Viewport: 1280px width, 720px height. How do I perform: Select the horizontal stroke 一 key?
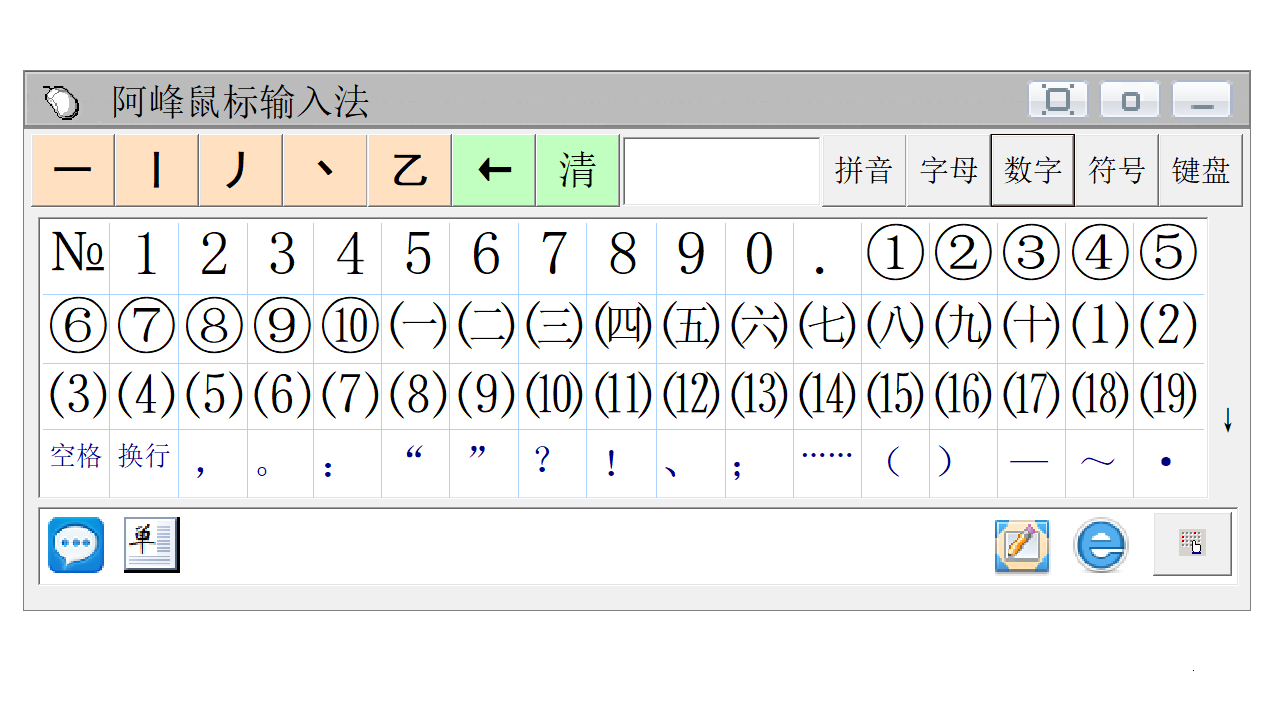72,170
